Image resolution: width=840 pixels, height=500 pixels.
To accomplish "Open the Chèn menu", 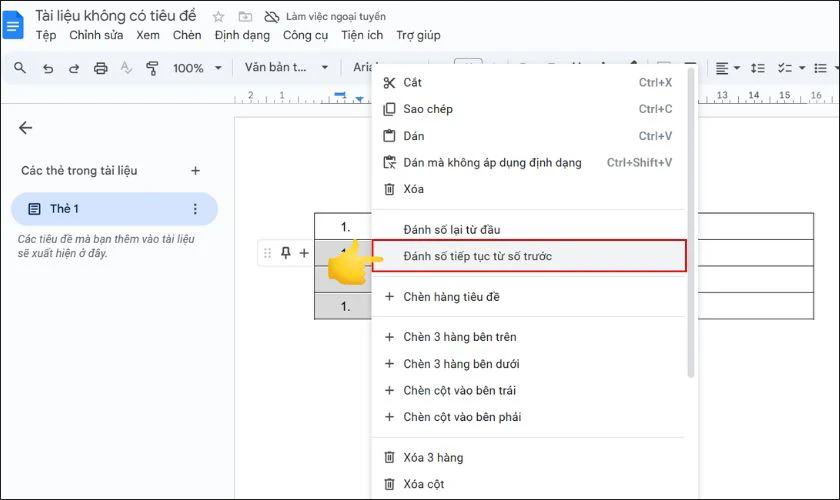I will [187, 35].
